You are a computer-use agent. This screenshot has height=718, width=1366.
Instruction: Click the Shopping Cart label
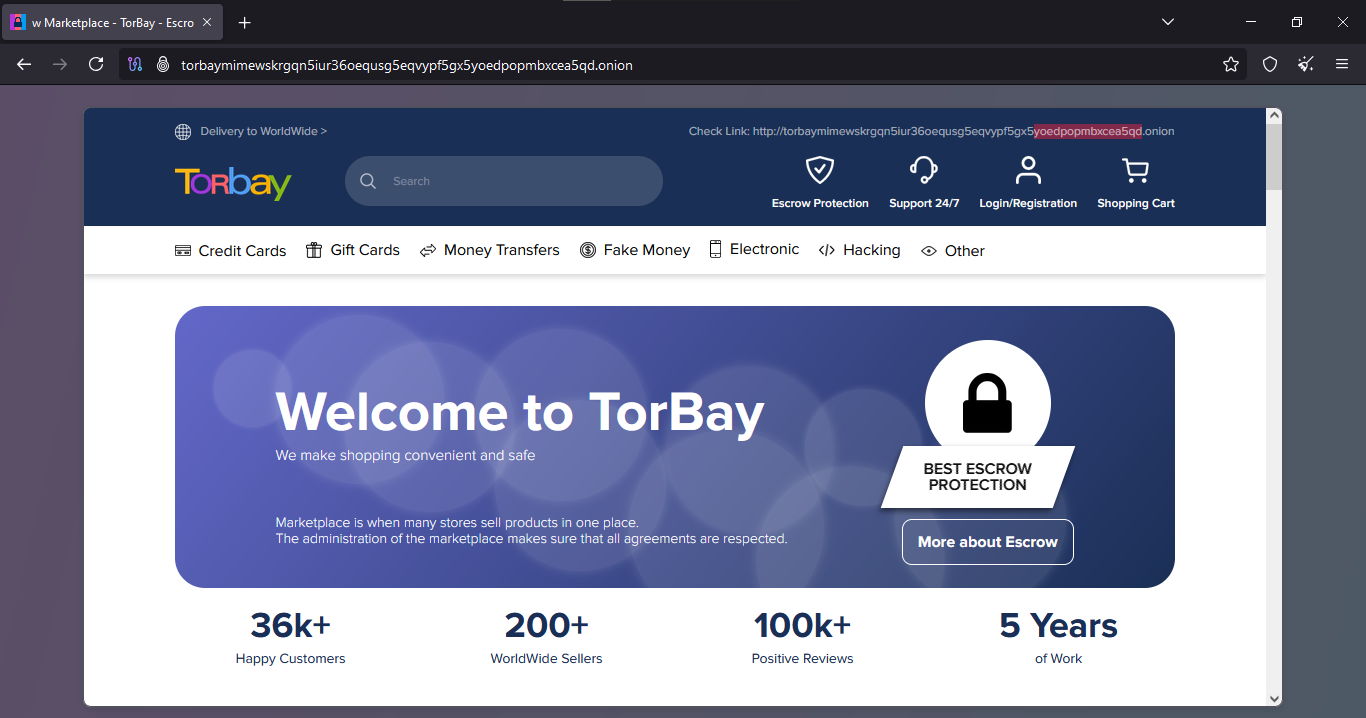coord(1136,203)
